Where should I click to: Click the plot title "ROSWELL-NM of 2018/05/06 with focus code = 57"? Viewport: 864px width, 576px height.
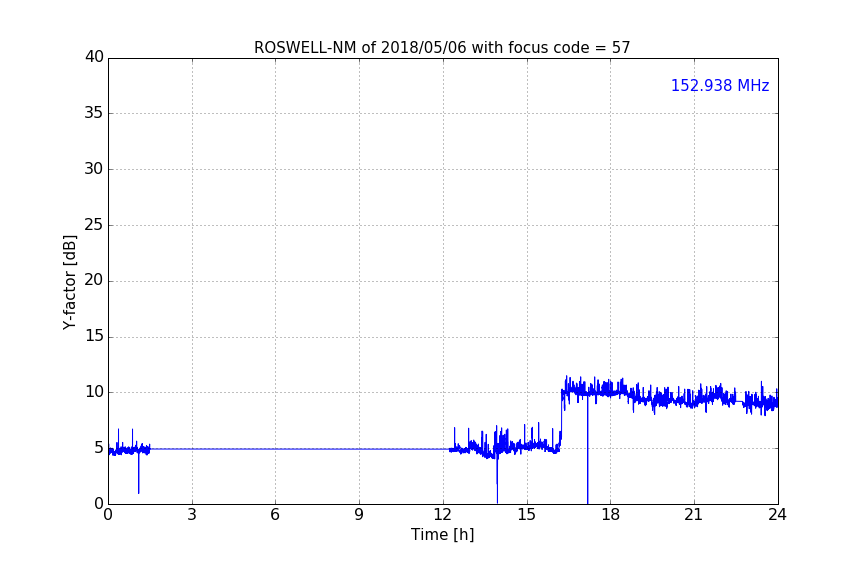[x=442, y=48]
